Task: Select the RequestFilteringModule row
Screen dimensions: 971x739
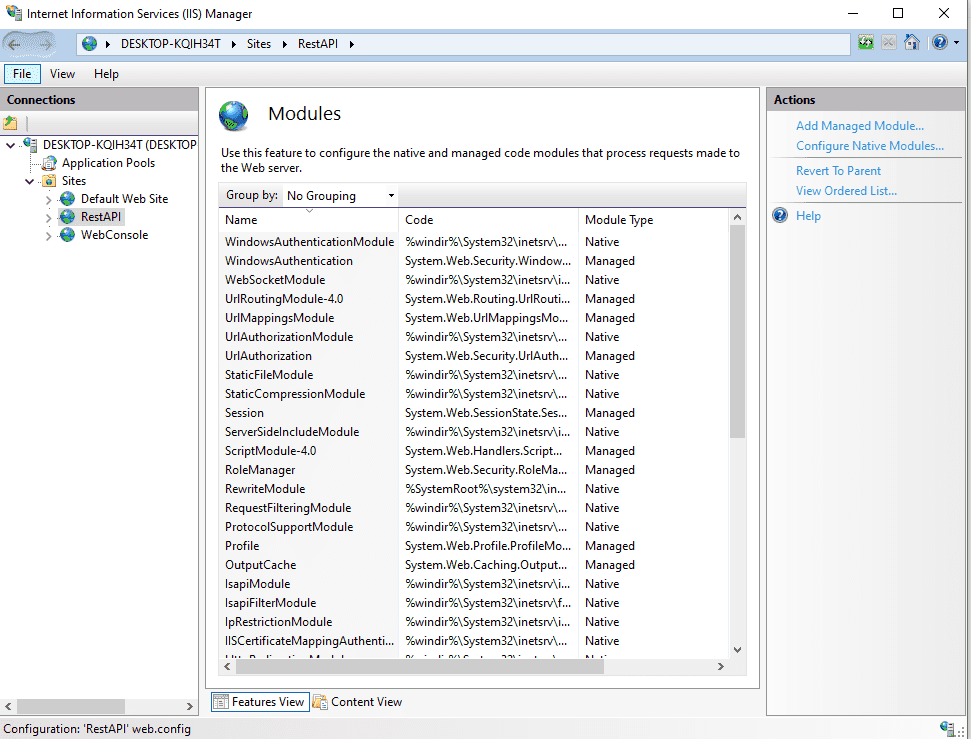Action: tap(474, 508)
